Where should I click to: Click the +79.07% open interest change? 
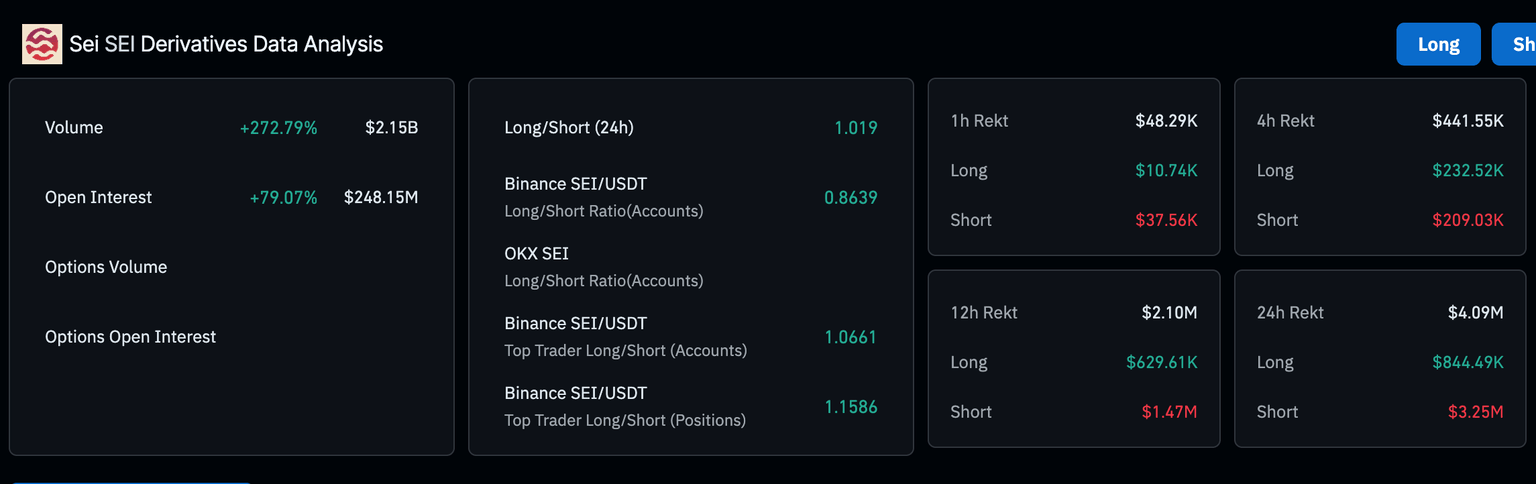tap(283, 198)
